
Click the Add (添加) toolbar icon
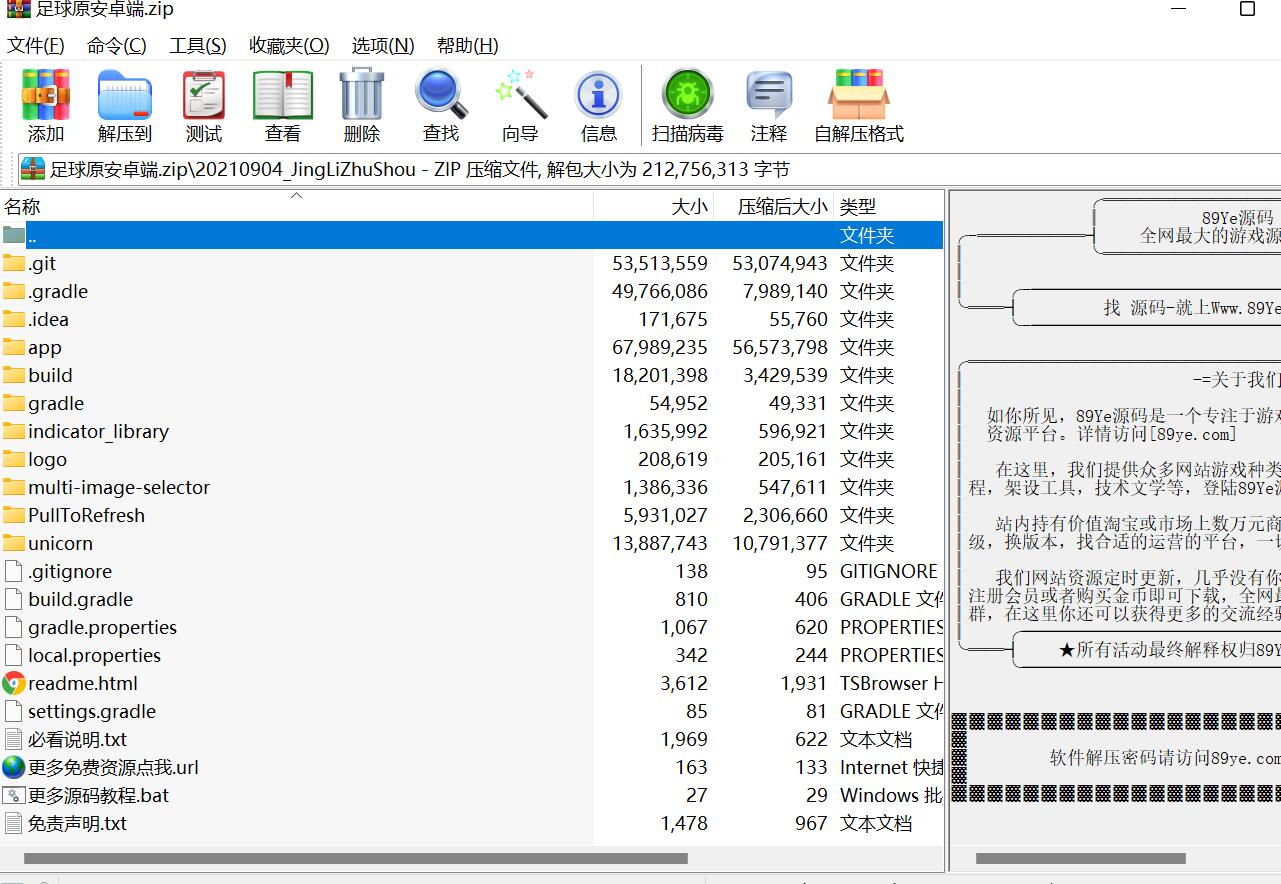click(x=46, y=95)
